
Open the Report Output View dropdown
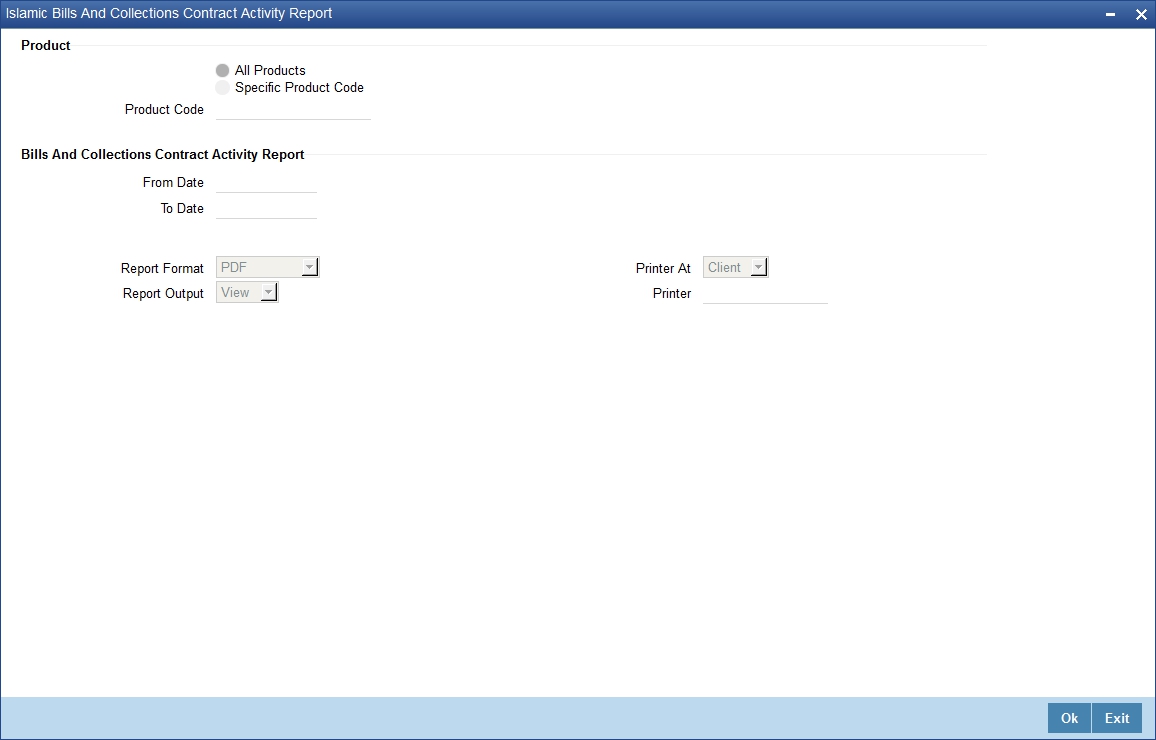247,293
